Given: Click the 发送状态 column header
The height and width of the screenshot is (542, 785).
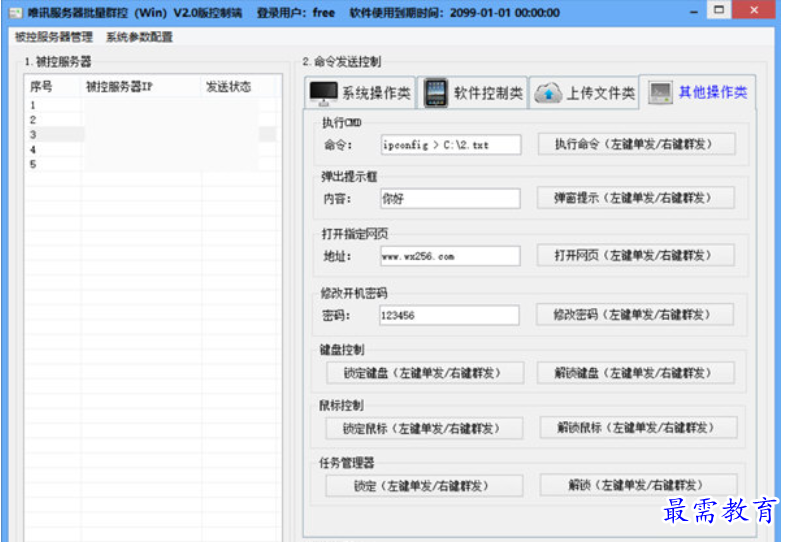Looking at the screenshot, I should [238, 87].
